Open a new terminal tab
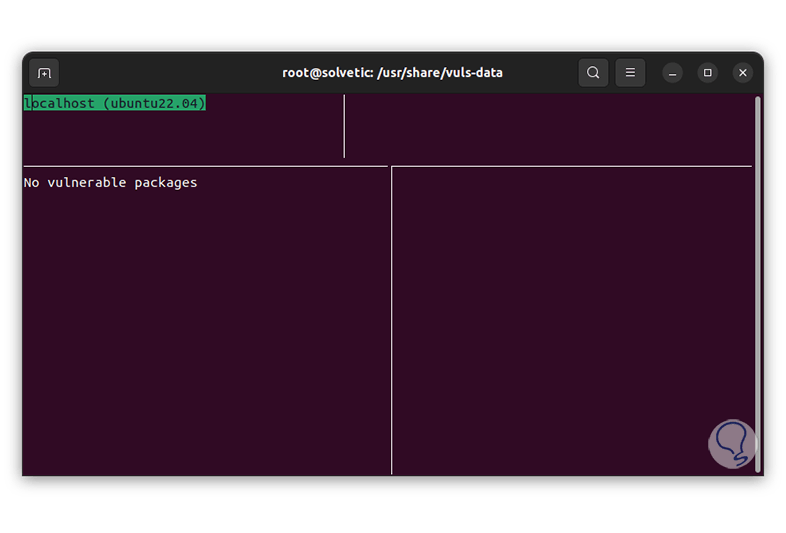Viewport: 786px width, 533px height. click(x=44, y=73)
